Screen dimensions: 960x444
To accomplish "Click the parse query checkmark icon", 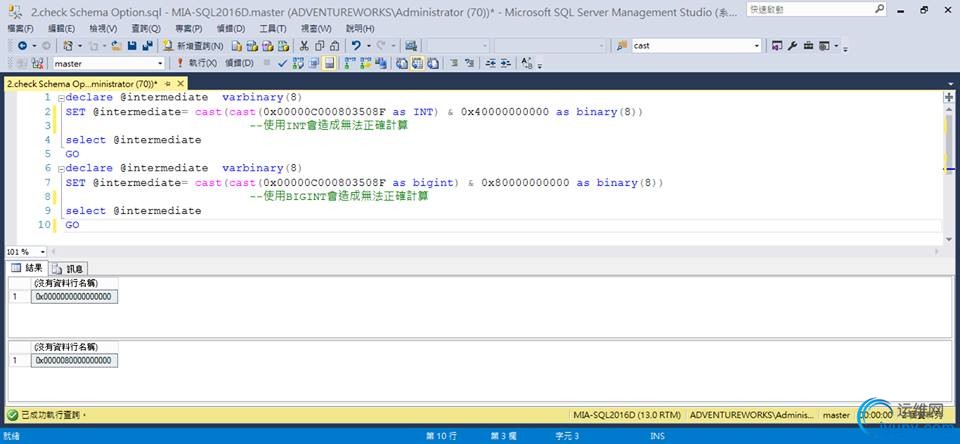I will (283, 63).
